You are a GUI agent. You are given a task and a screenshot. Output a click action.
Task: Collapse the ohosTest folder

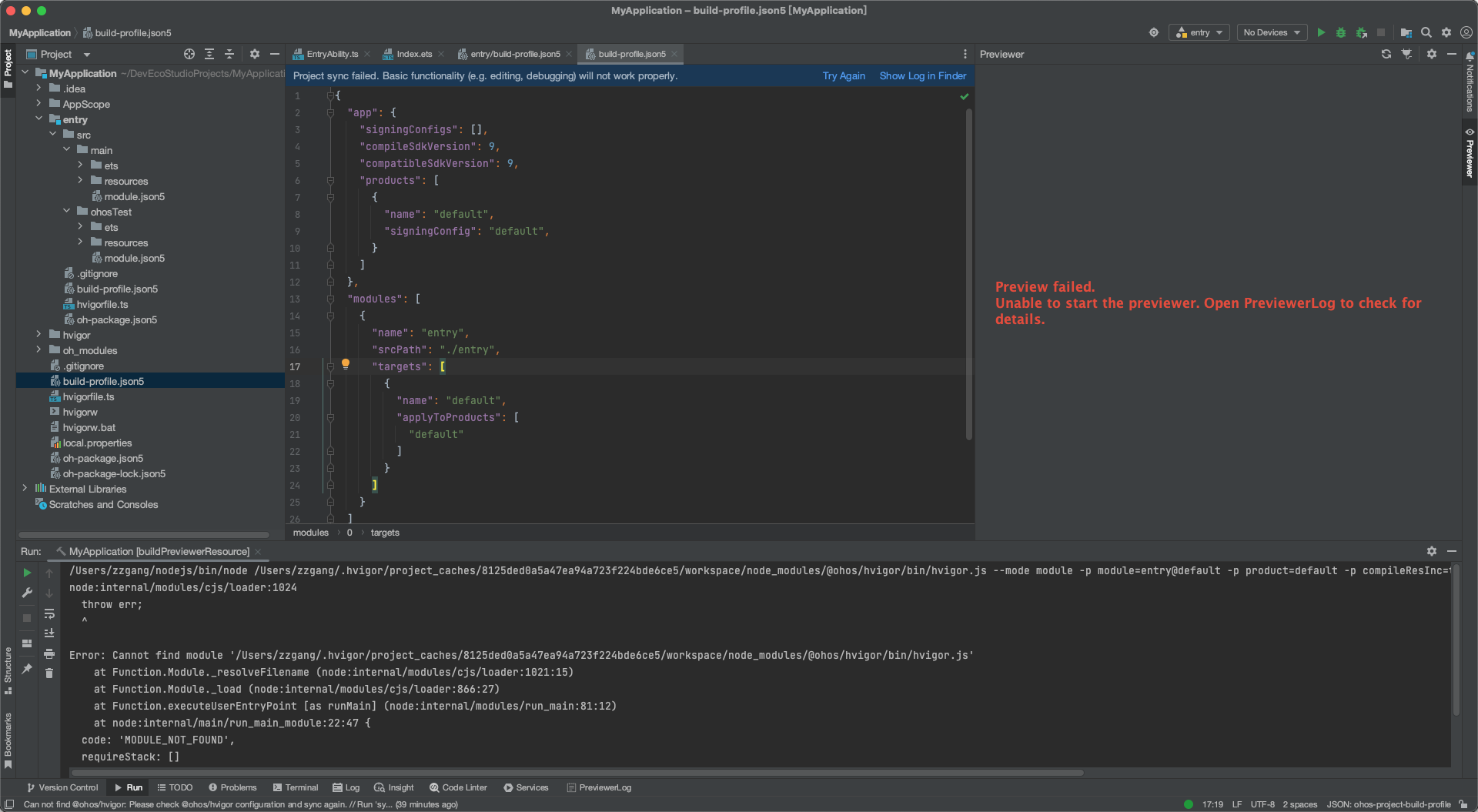click(66, 212)
